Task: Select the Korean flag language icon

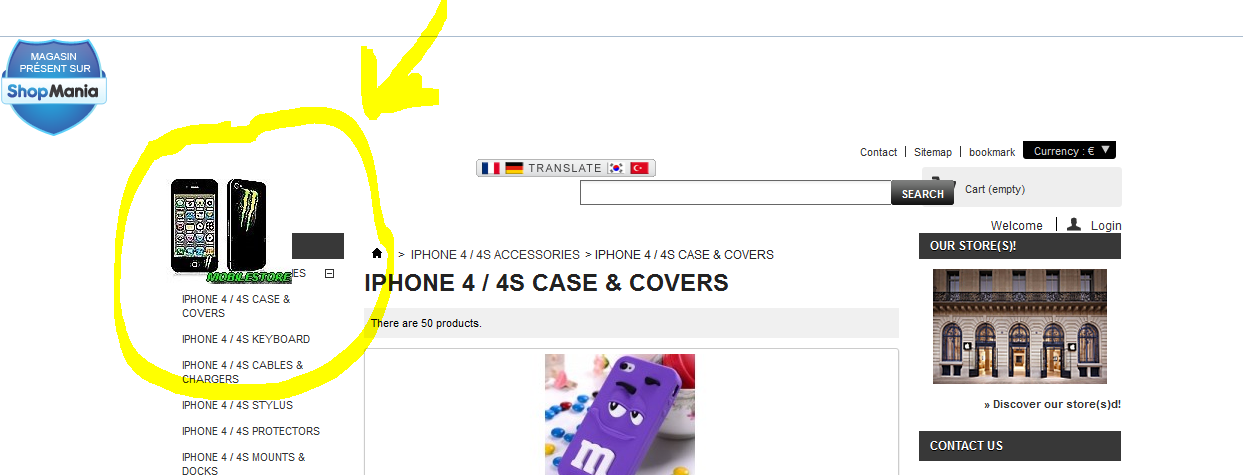Action: [616, 168]
